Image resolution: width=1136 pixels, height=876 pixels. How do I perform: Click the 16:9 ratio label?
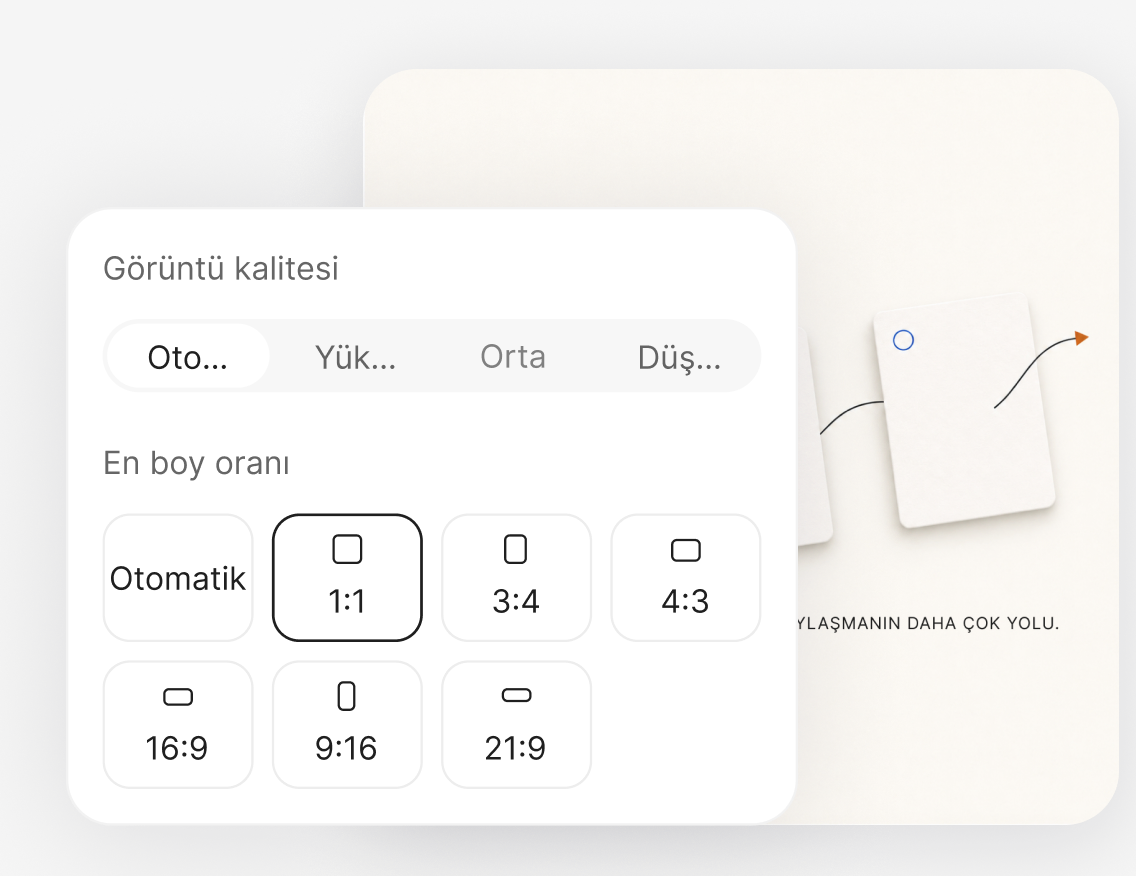pos(177,748)
